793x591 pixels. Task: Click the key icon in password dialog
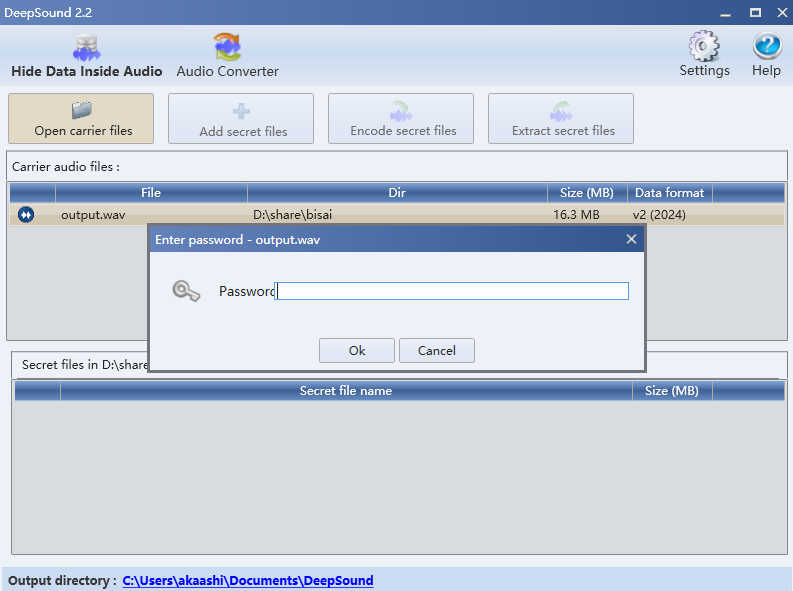186,291
